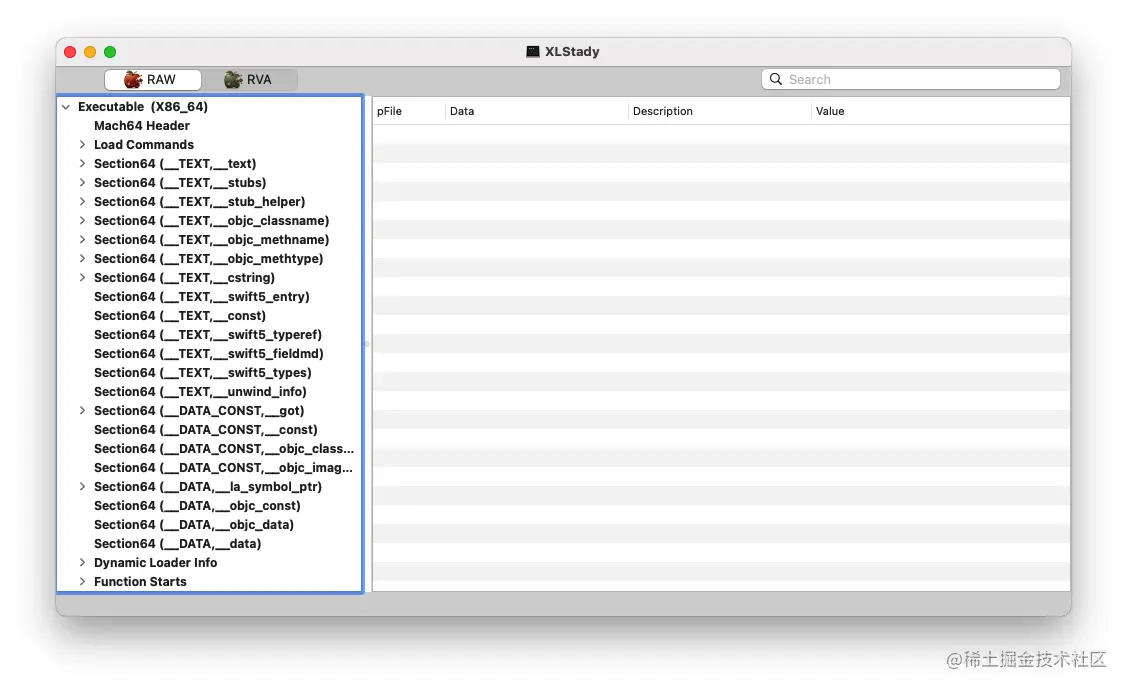Screen dimensions: 1127x690
Task: Expand the Dynamic Loader Info node
Action: [82, 563]
